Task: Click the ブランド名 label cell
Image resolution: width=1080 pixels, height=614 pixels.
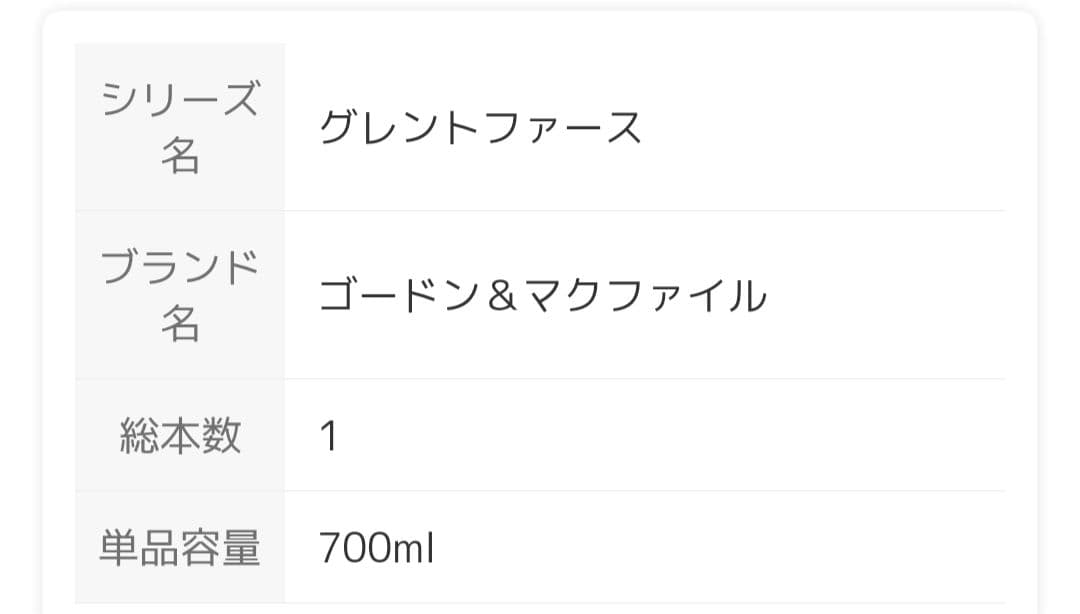Action: 180,295
